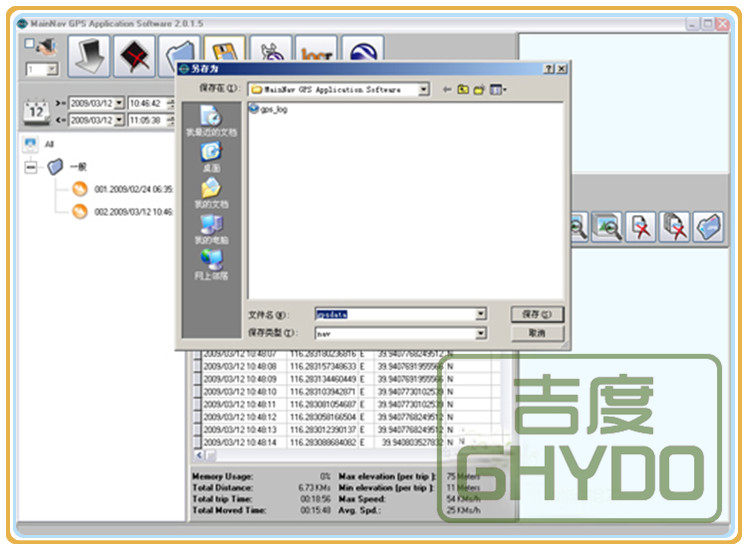Click the end time 11:05:38 field
750x551 pixels.
(x=147, y=120)
